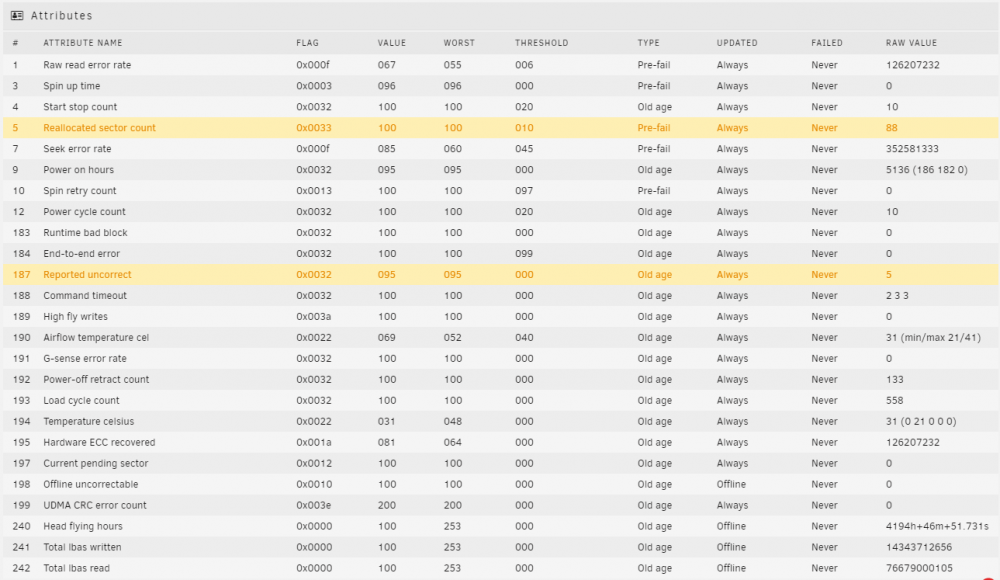Select the highlighted Reallocated sector count row
Screen dimensions: 1000x580
500,128
